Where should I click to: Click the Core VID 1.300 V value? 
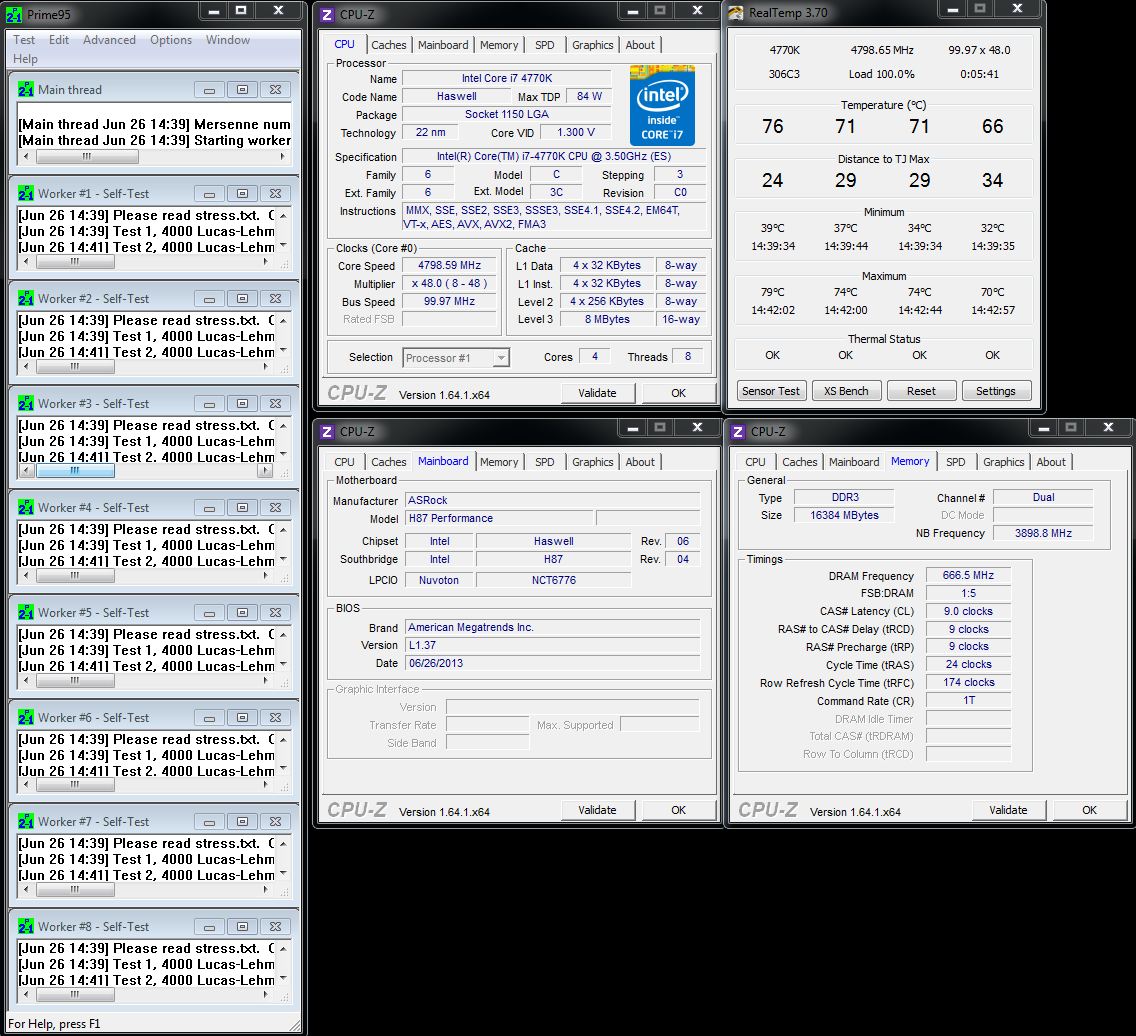[x=575, y=133]
